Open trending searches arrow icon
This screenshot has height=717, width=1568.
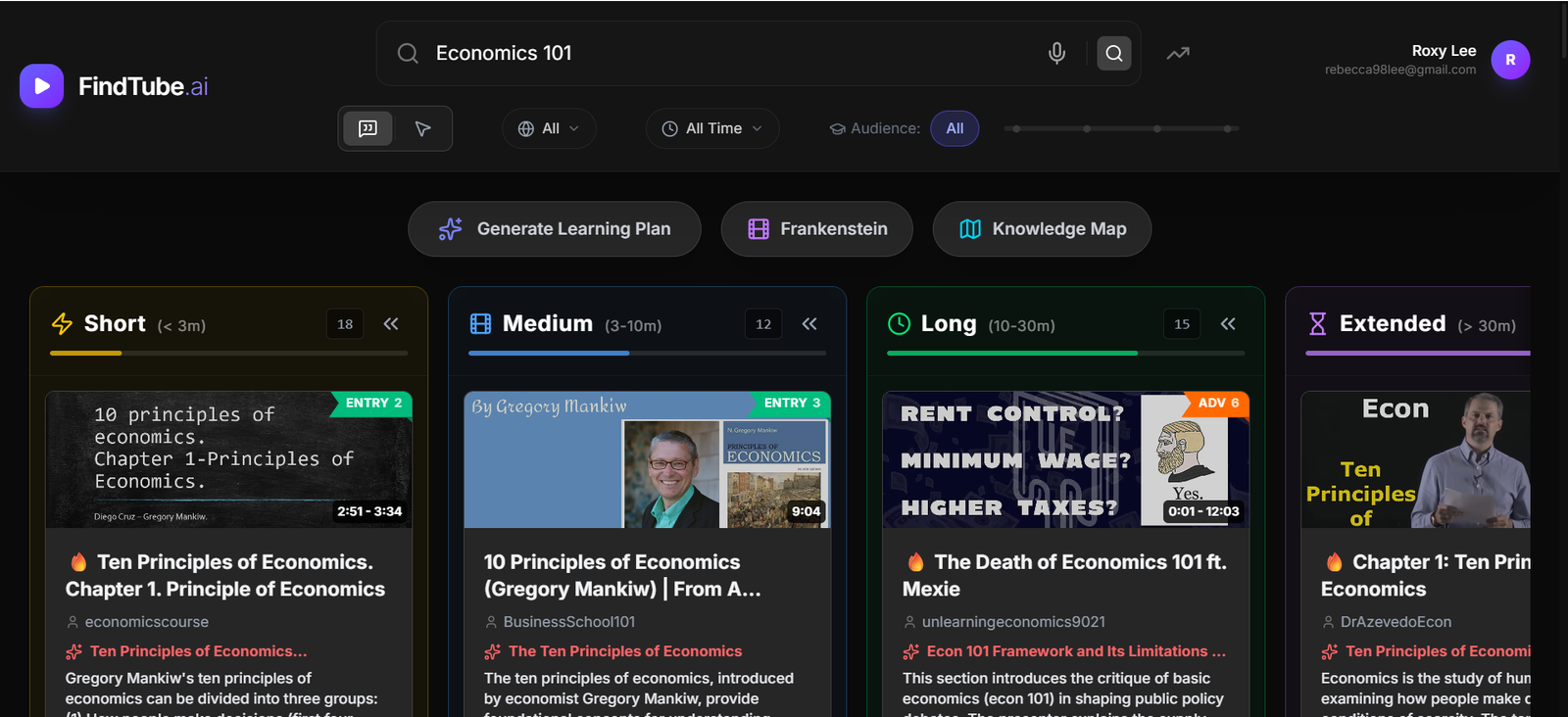click(1178, 53)
